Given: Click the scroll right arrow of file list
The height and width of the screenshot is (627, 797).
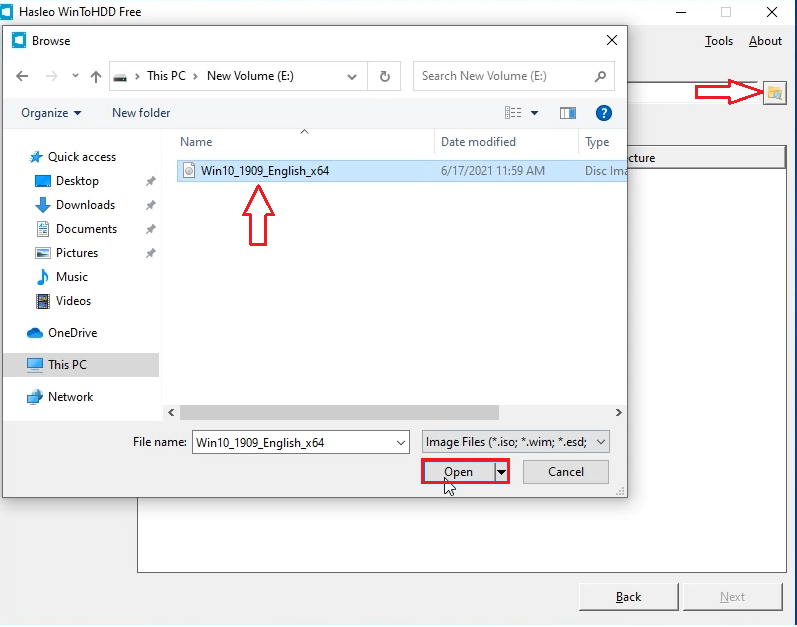Looking at the screenshot, I should click(618, 413).
